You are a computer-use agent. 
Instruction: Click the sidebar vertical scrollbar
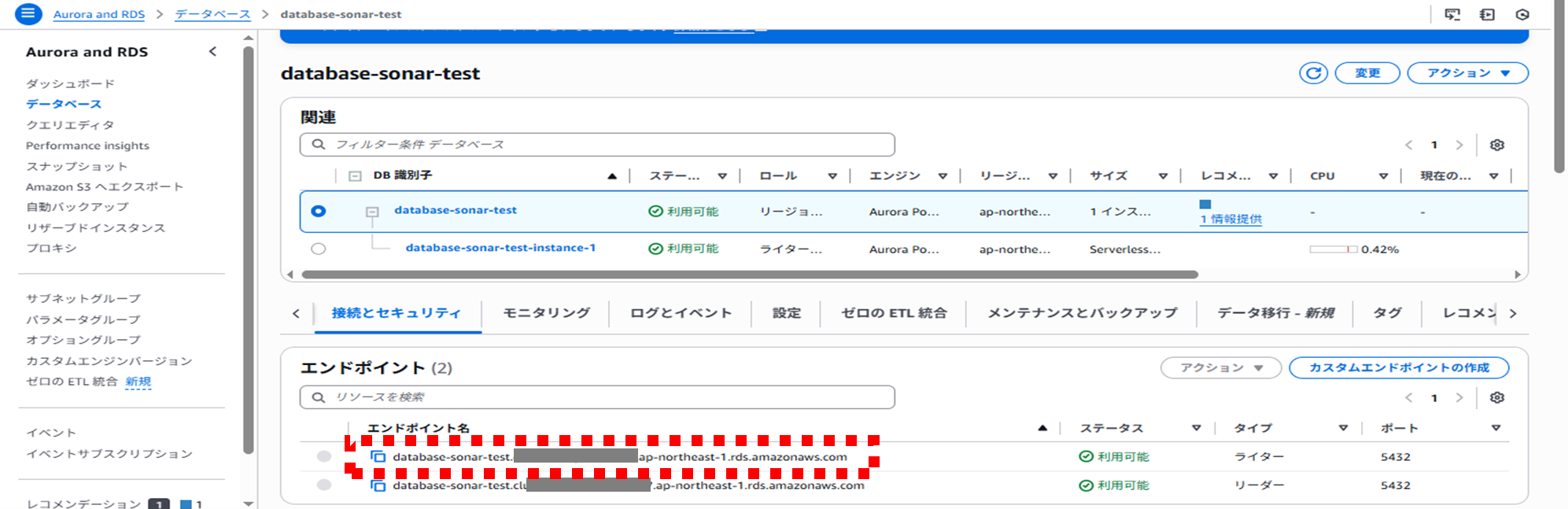(x=249, y=250)
